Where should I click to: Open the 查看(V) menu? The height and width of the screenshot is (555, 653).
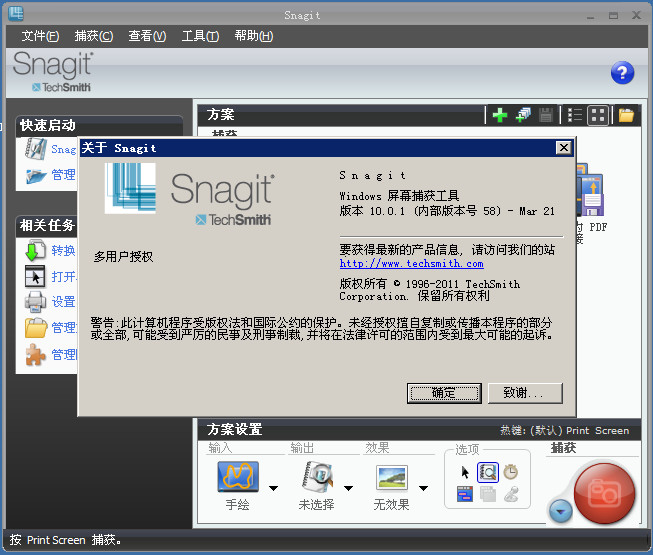[147, 36]
